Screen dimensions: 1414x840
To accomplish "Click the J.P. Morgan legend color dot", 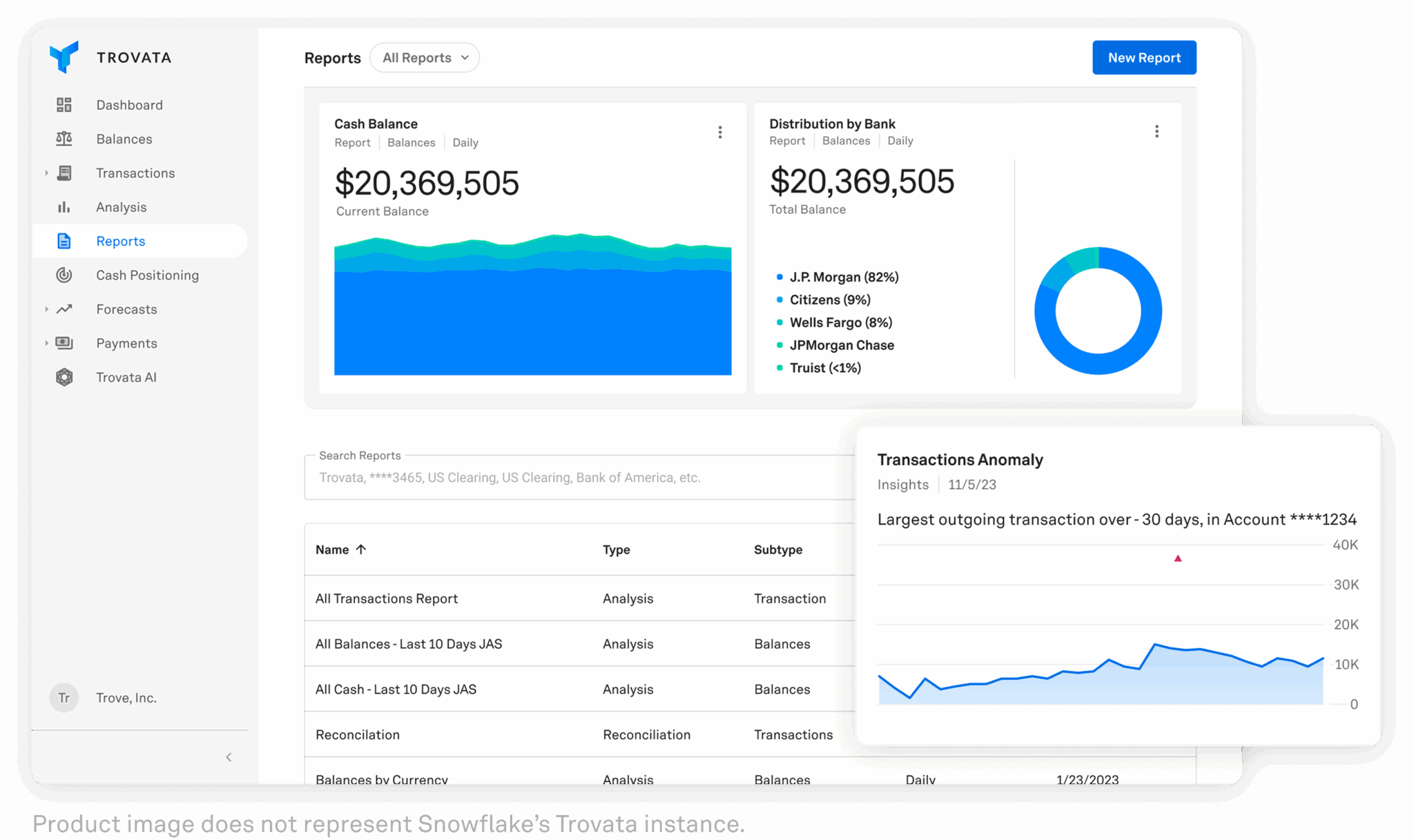I will (779, 277).
